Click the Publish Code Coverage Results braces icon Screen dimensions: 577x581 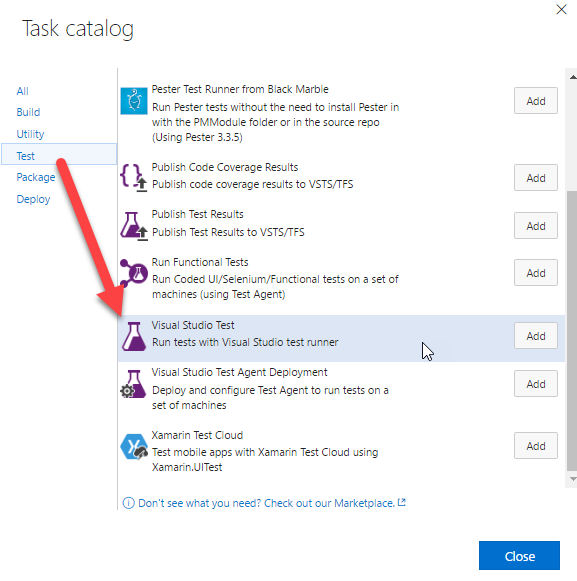pyautogui.click(x=133, y=177)
